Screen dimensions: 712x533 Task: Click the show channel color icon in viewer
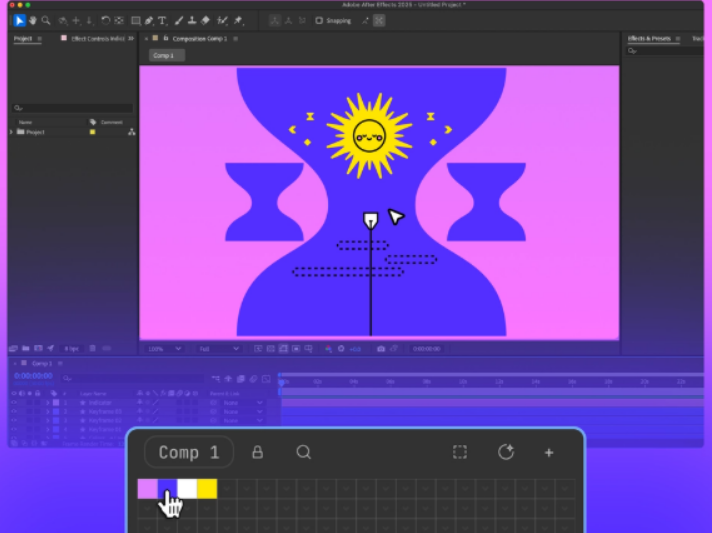[x=328, y=349]
